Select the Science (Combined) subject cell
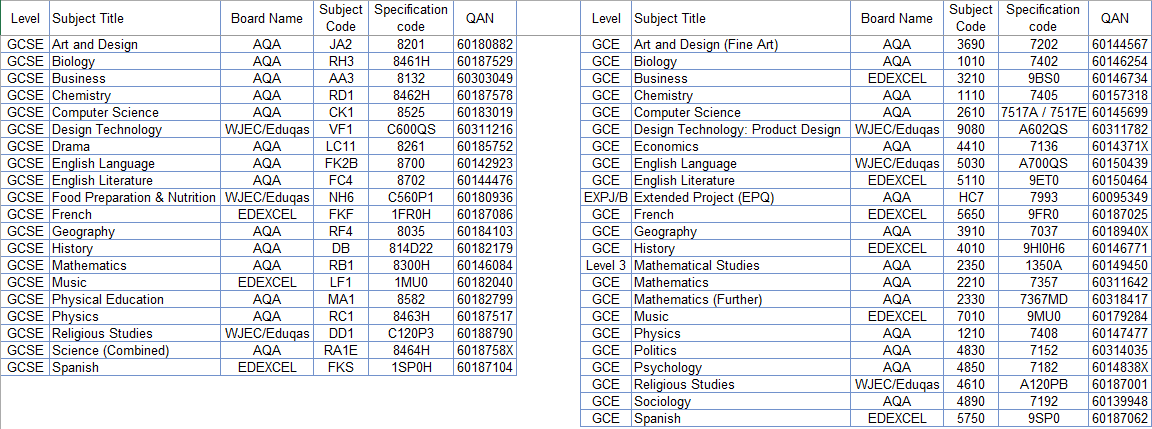This screenshot has width=1152, height=429. [x=135, y=351]
